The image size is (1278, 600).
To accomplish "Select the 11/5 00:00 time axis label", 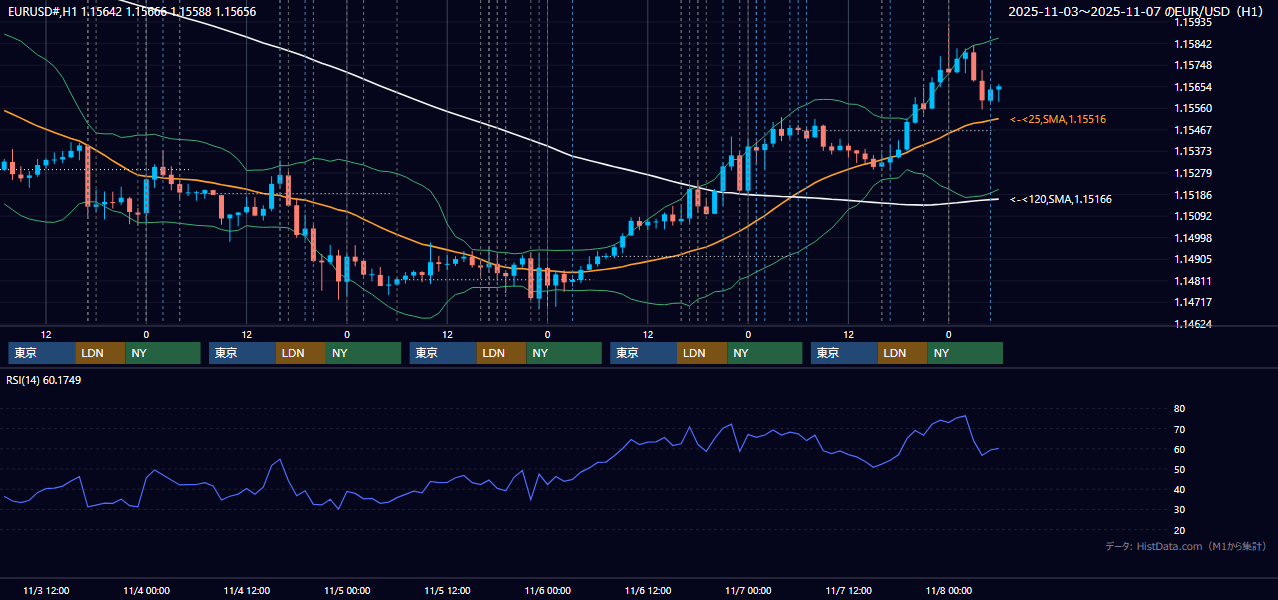I will click(x=347, y=590).
